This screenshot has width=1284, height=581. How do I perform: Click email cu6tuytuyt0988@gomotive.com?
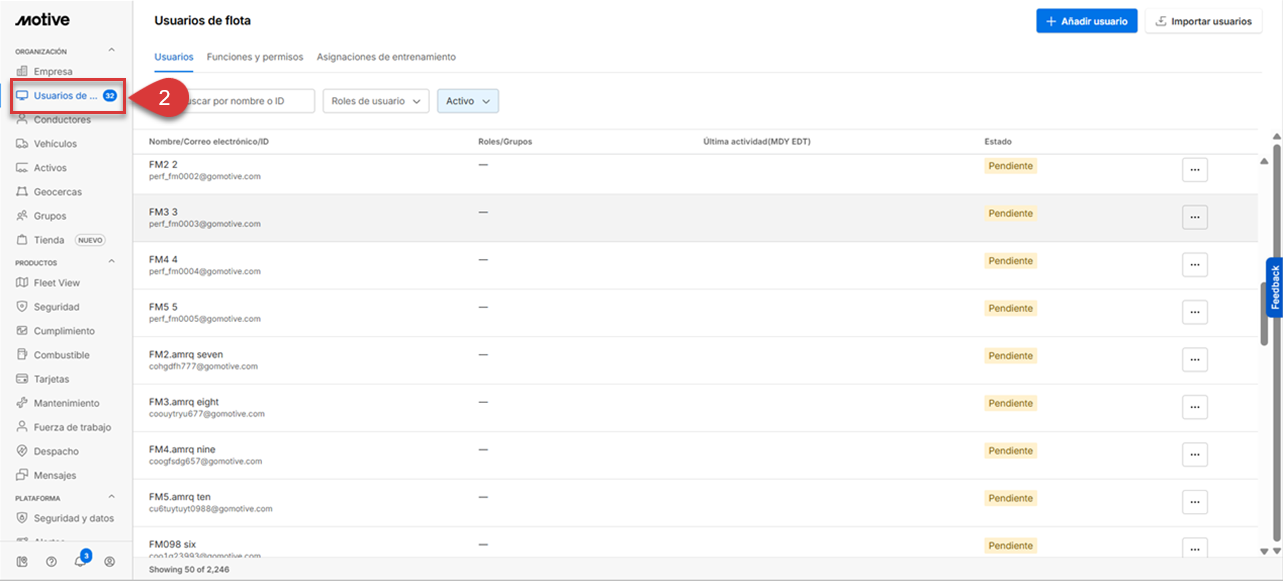pos(210,509)
